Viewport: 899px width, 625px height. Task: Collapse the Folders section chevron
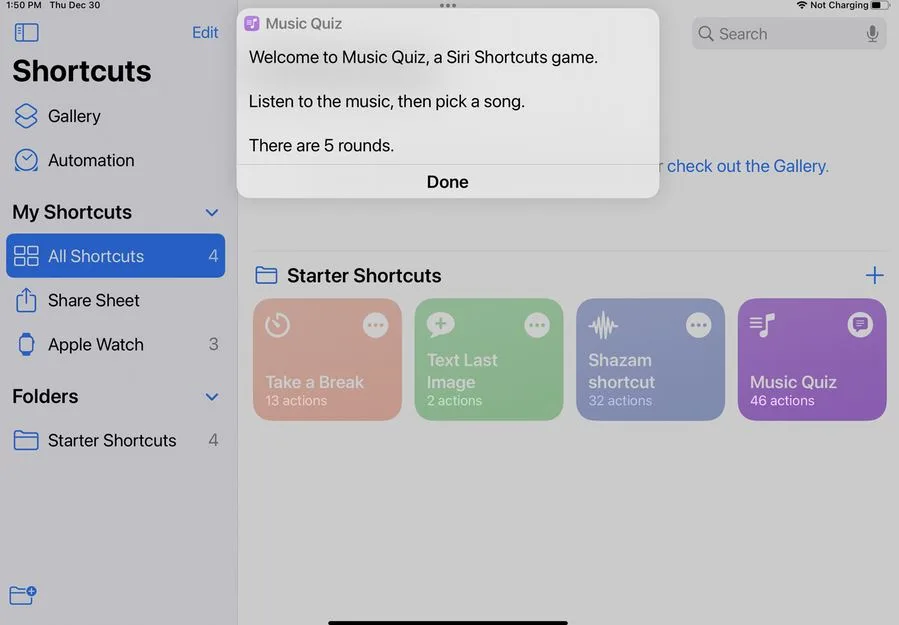tap(212, 397)
